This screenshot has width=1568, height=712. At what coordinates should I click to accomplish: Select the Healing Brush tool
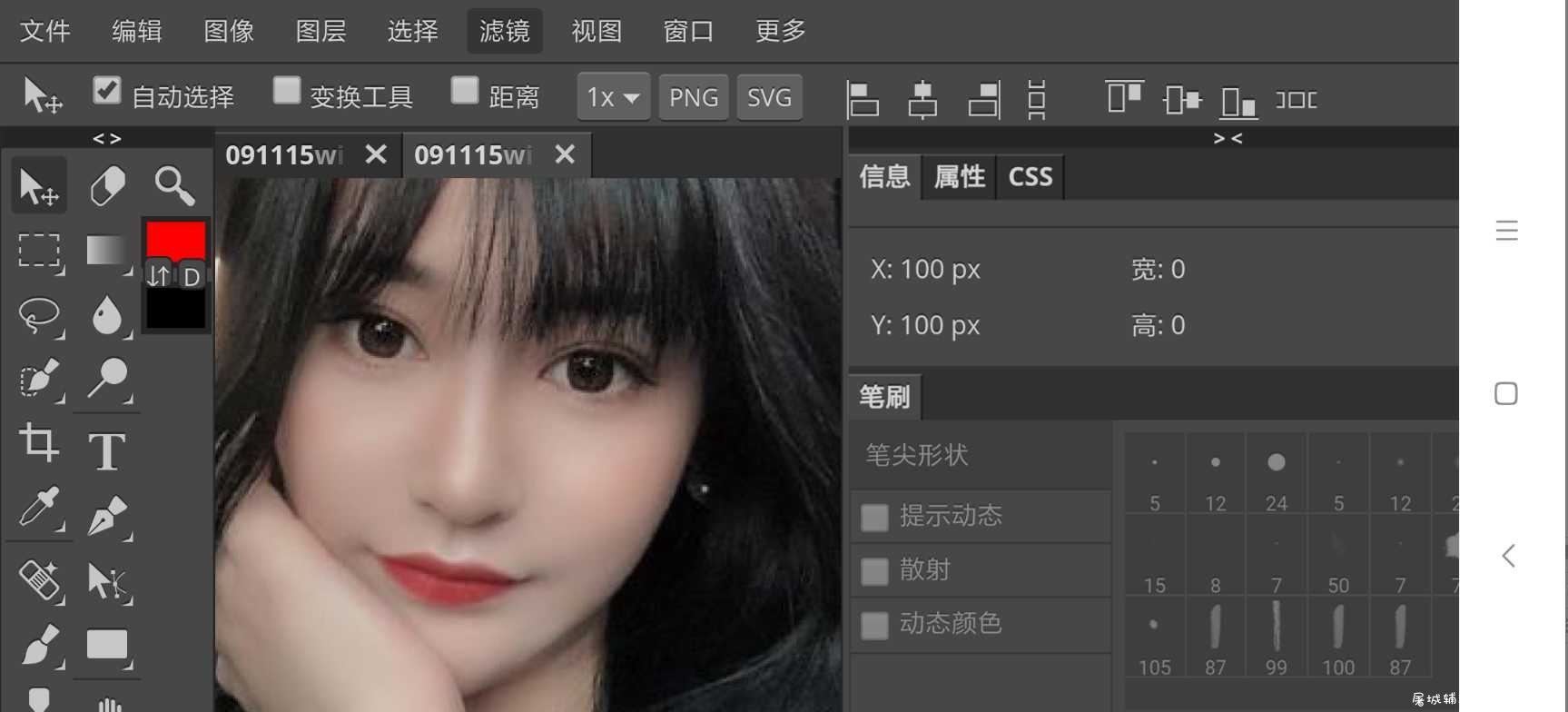39,581
